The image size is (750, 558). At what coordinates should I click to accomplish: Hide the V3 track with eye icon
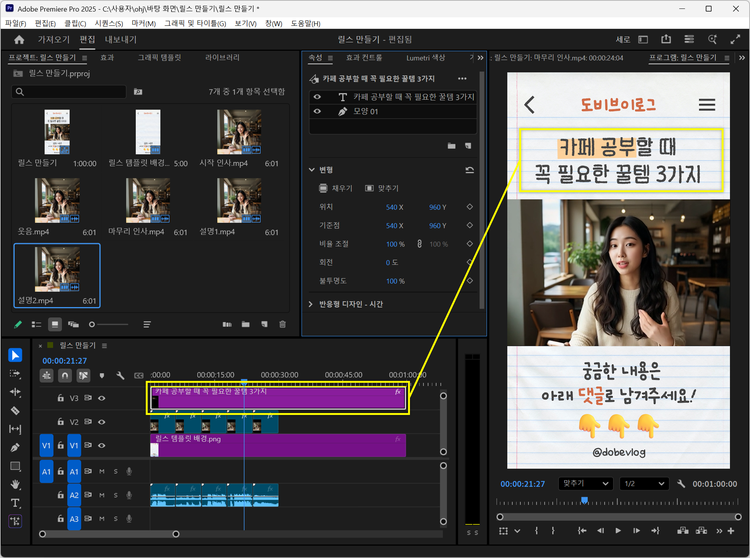(x=101, y=398)
